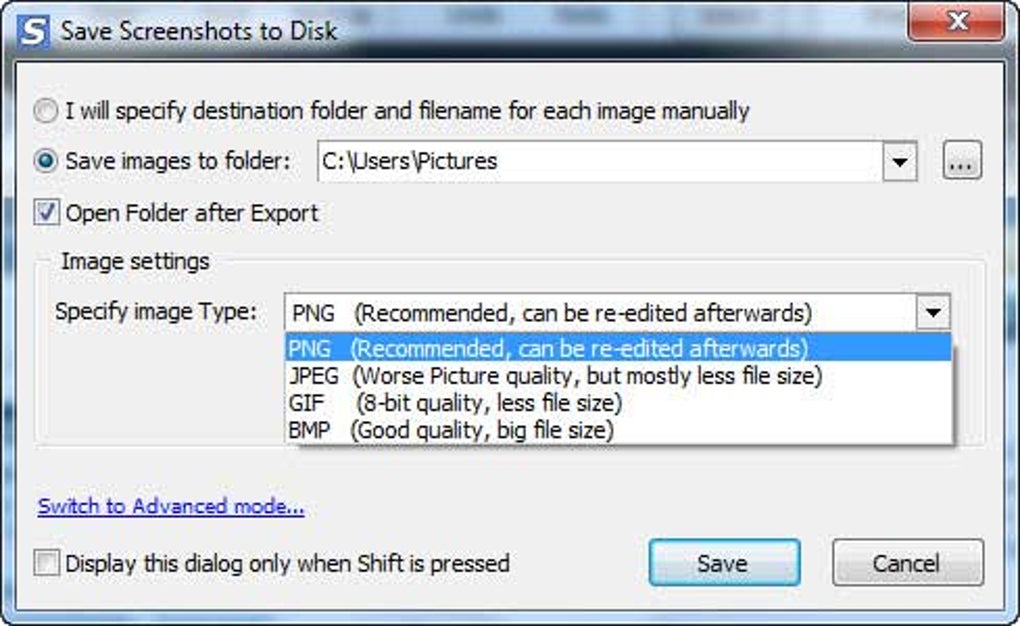
Task: Click the Save button
Action: coord(724,563)
